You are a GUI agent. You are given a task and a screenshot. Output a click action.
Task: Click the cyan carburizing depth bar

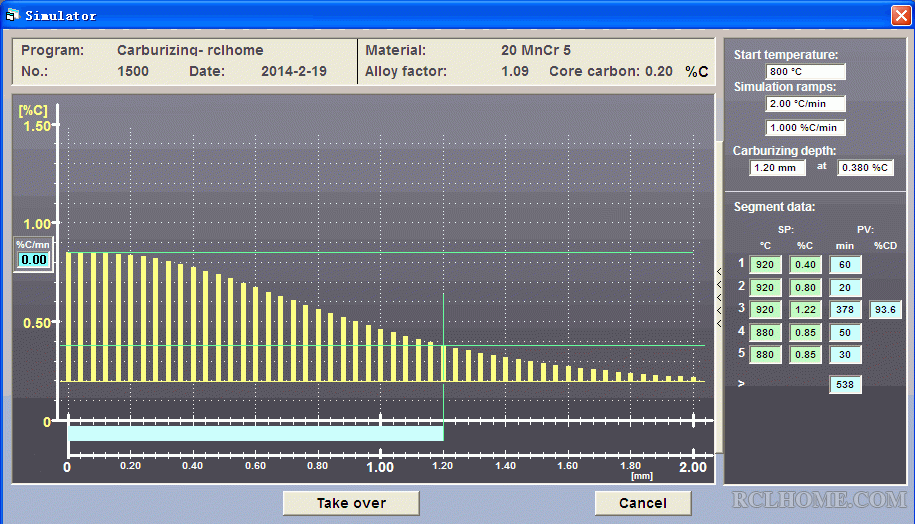256,433
